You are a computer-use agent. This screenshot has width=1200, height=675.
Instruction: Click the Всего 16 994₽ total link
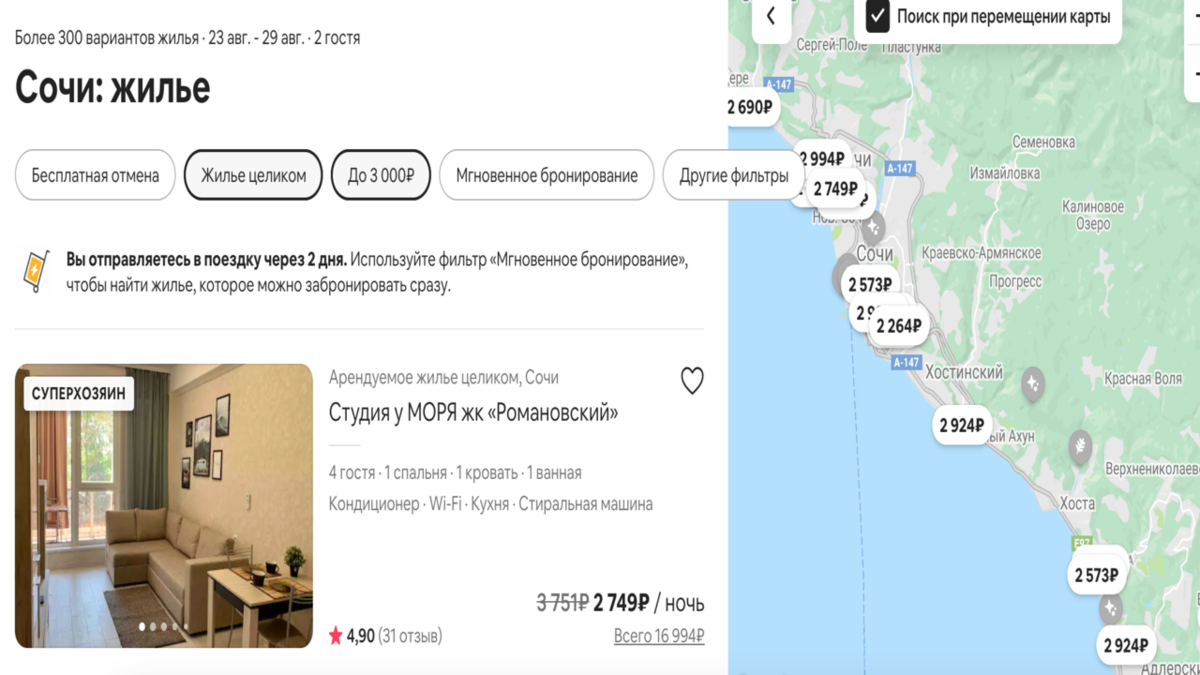[659, 636]
